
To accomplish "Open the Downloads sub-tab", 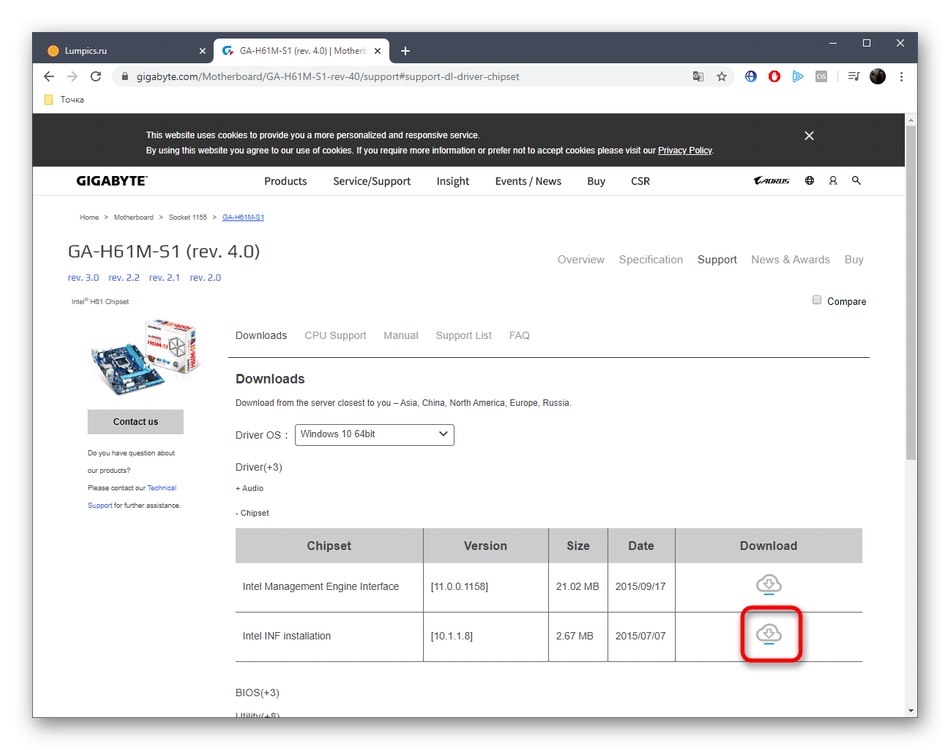I will coord(261,336).
